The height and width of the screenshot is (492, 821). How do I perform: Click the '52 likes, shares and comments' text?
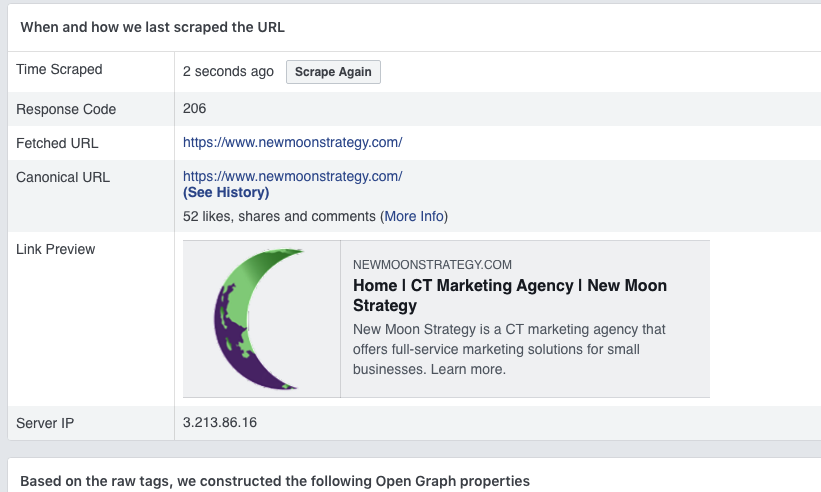point(279,216)
